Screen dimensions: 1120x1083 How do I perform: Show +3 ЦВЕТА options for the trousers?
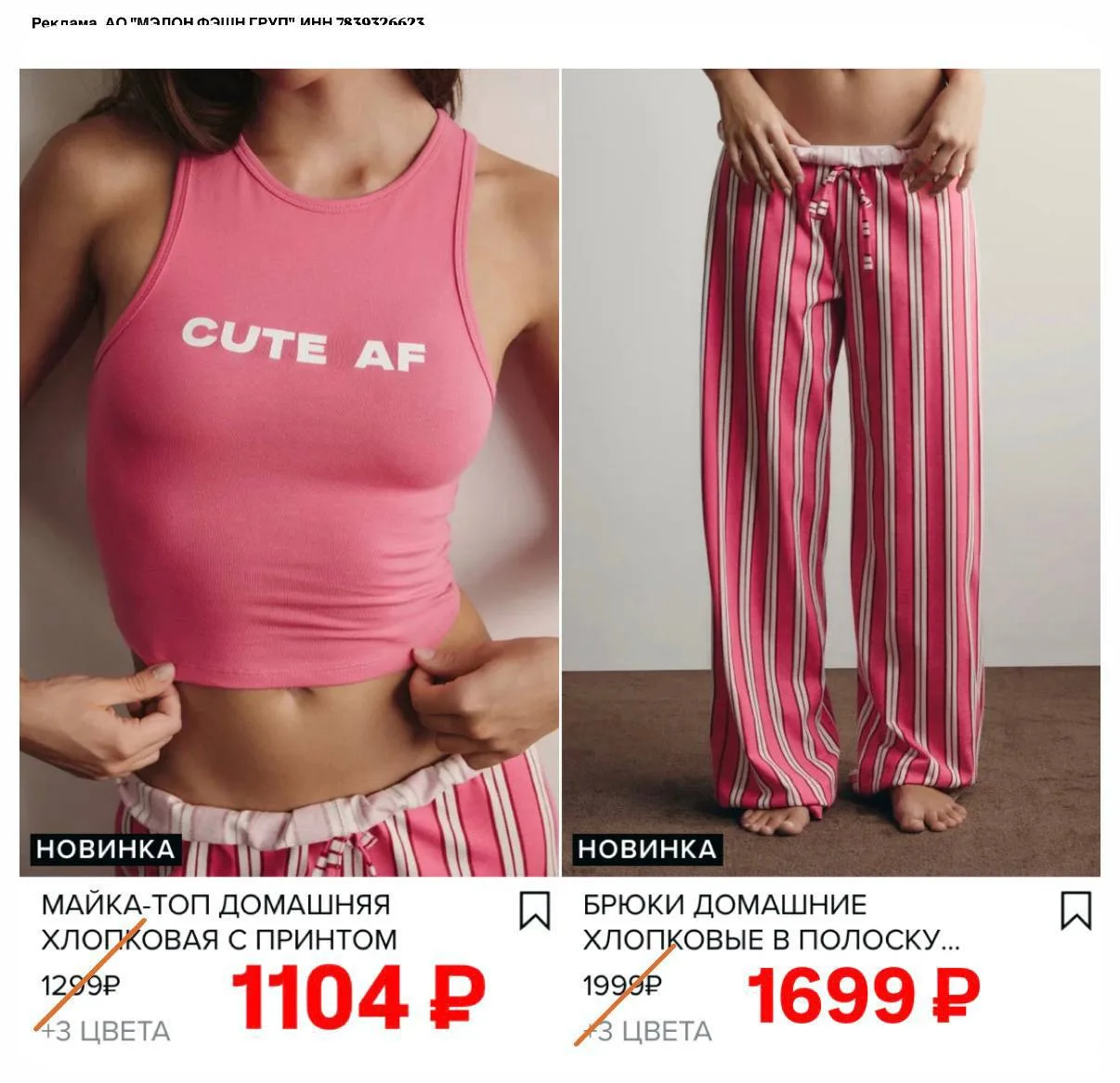647,1032
